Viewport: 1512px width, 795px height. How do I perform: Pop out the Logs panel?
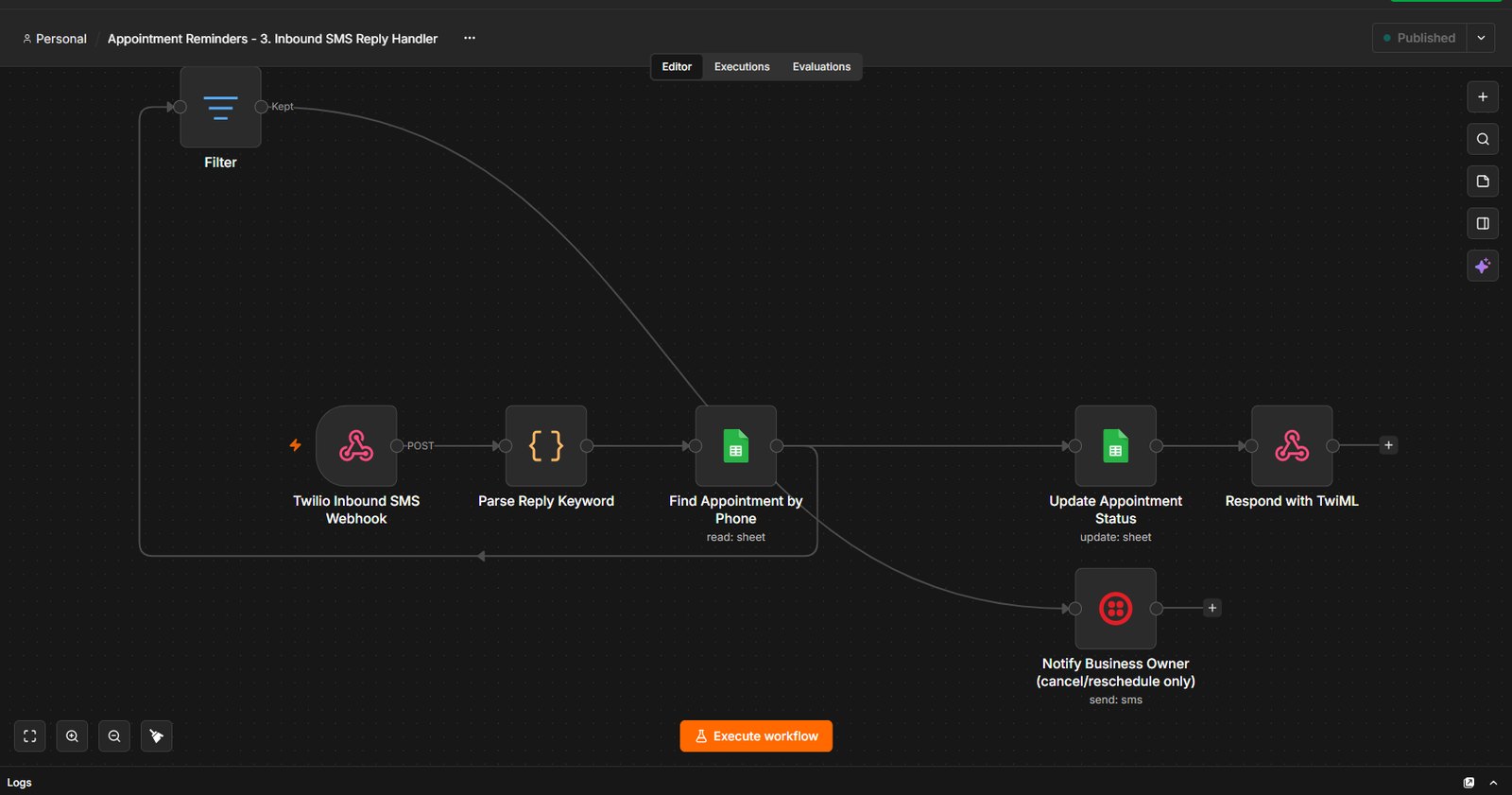coord(1469,783)
